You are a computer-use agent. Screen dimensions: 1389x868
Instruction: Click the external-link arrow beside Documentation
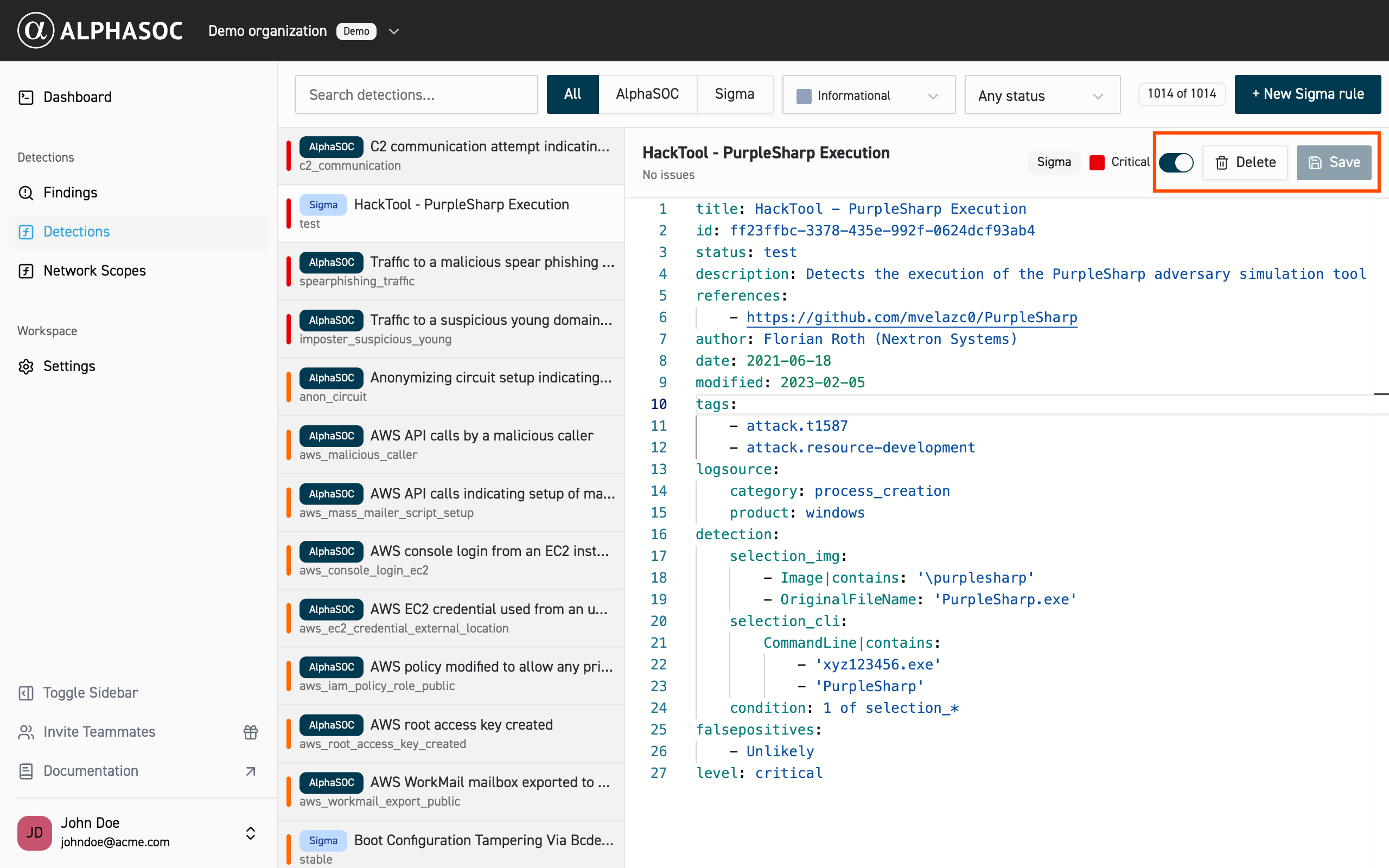point(250,771)
